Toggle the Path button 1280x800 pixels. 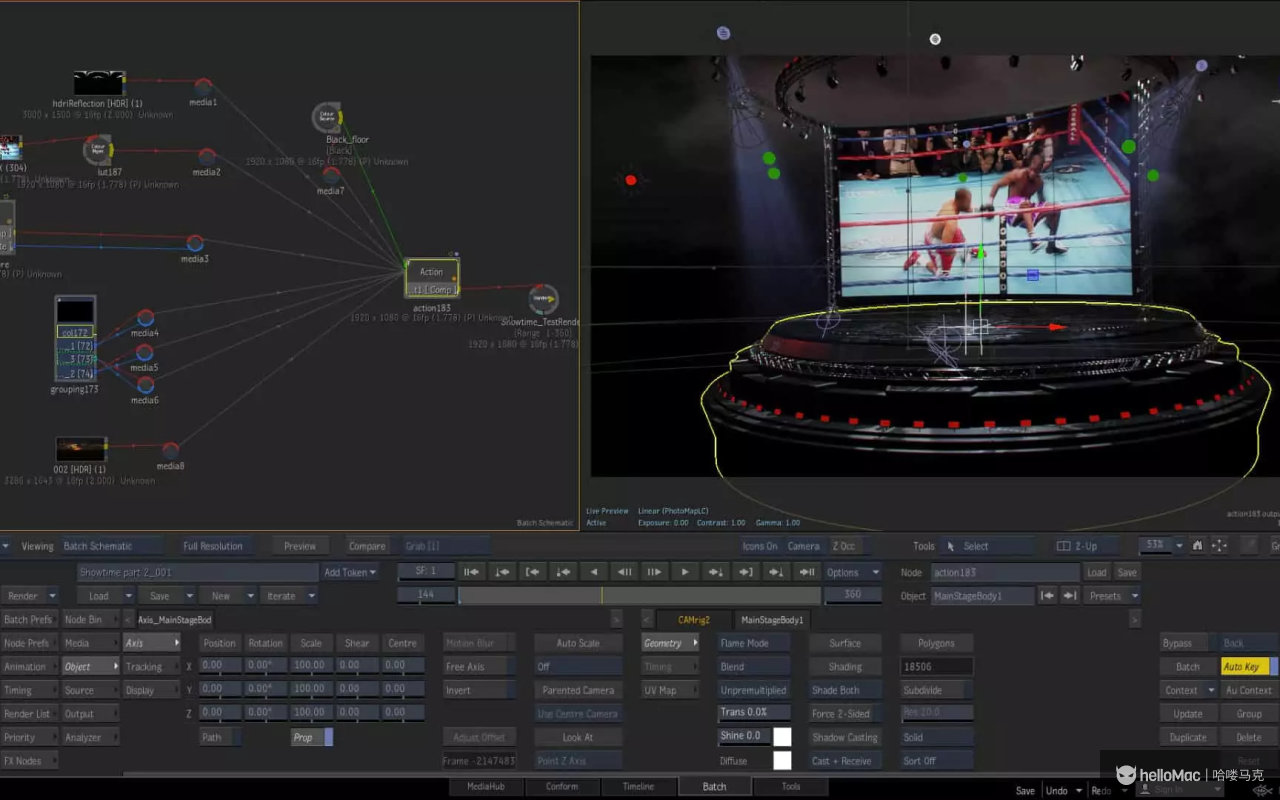pyautogui.click(x=220, y=737)
